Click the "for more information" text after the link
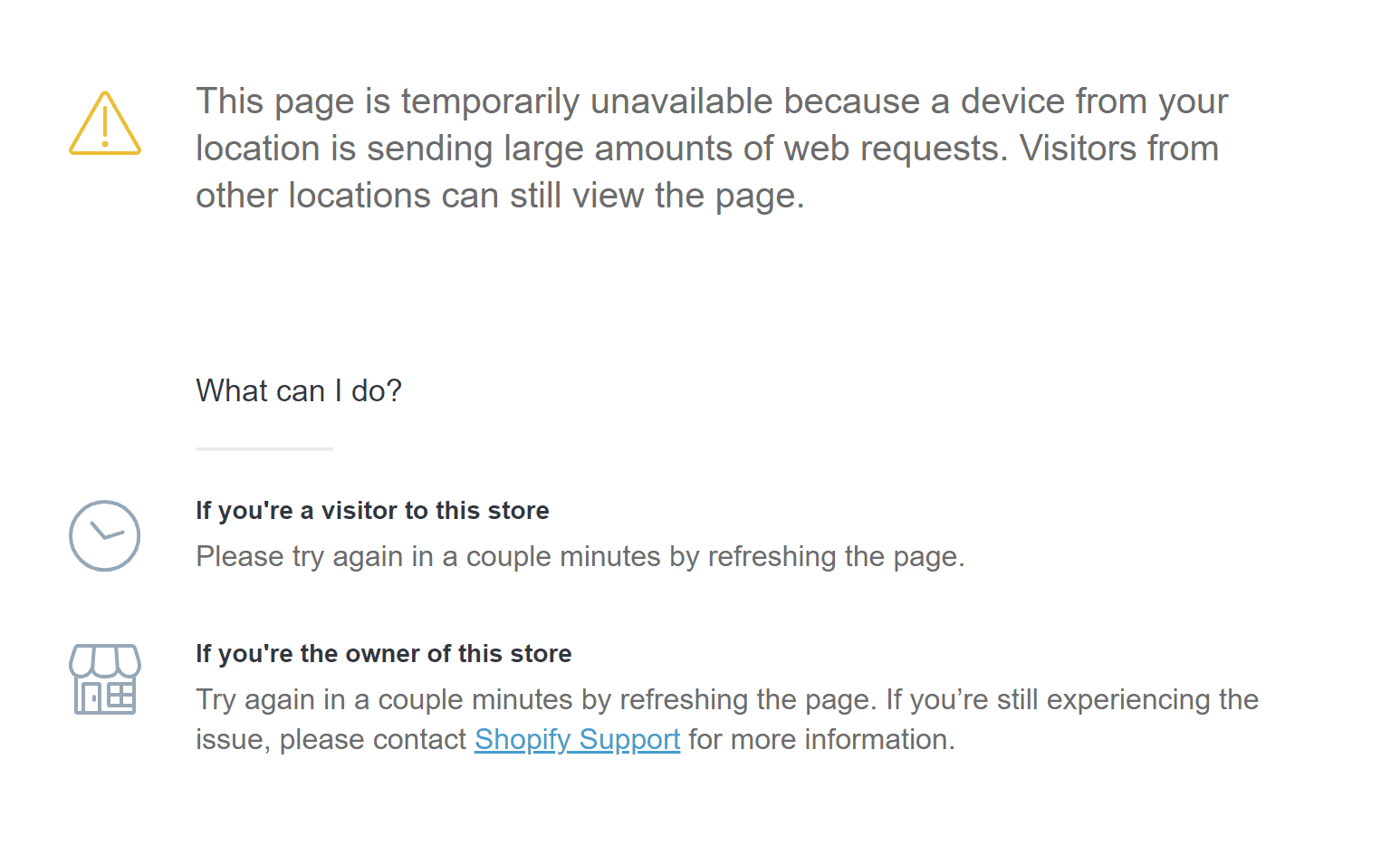 [x=821, y=739]
